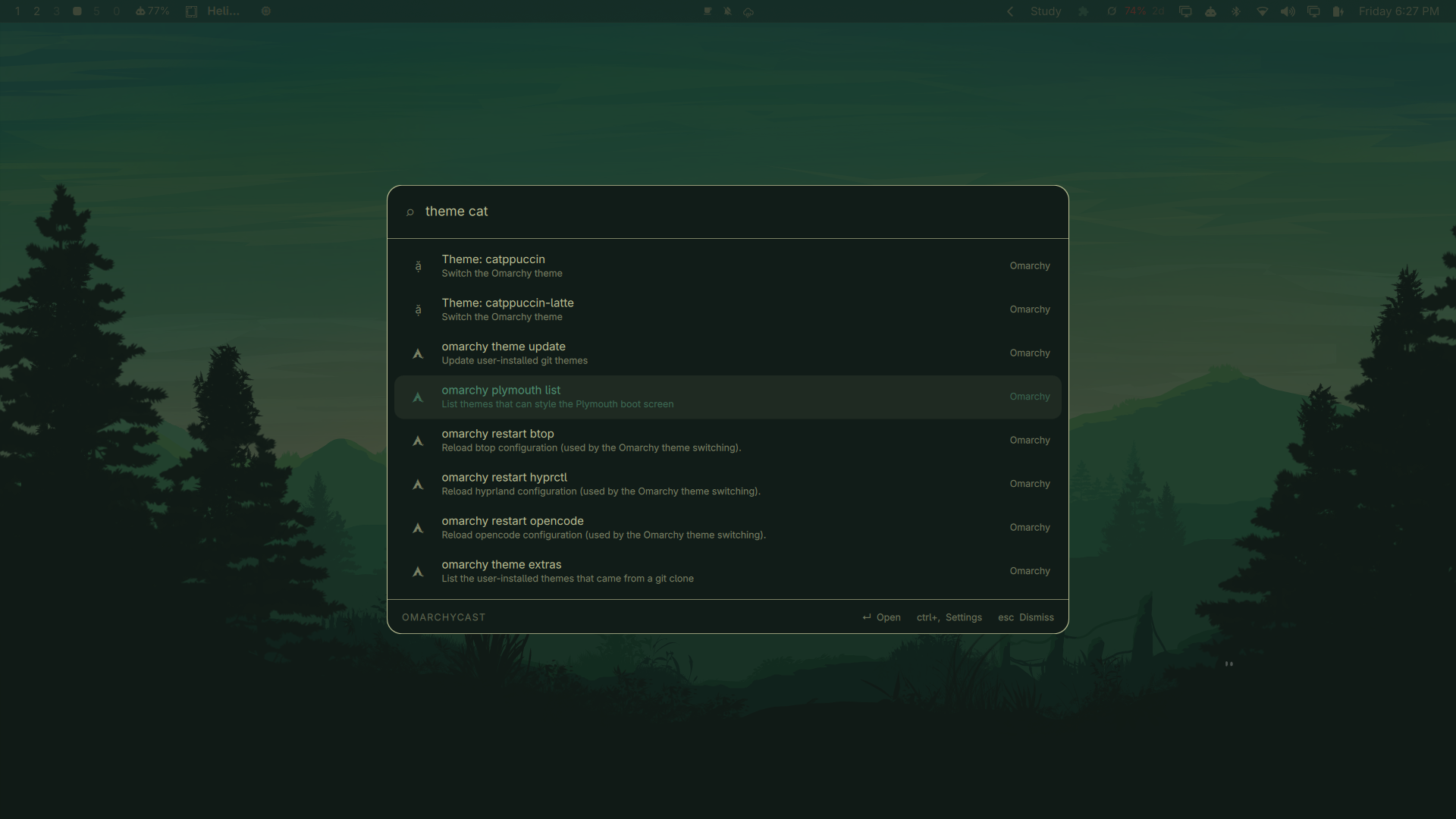Toggle the muted notification bell icon
The width and height of the screenshot is (1456, 819).
point(728,11)
